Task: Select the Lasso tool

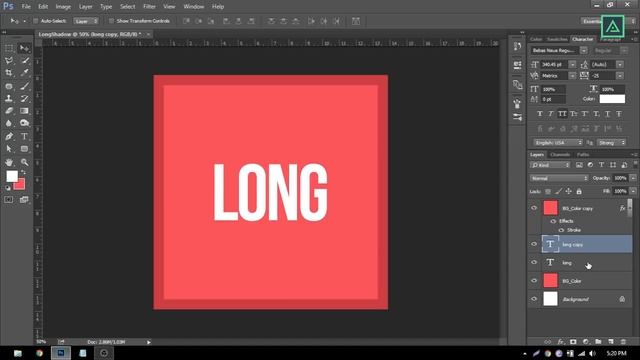Action: pos(9,61)
